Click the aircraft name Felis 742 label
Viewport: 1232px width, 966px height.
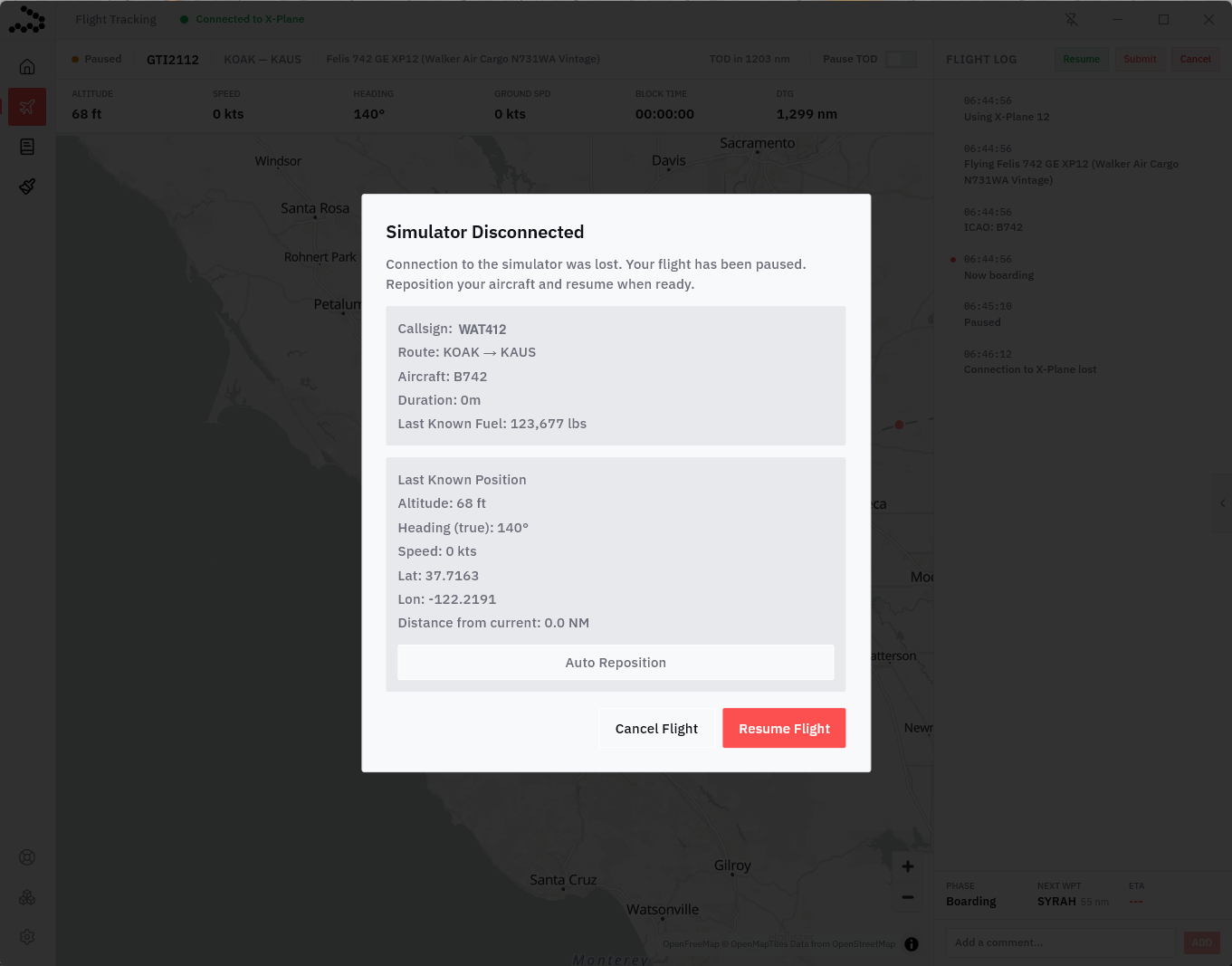[463, 59]
